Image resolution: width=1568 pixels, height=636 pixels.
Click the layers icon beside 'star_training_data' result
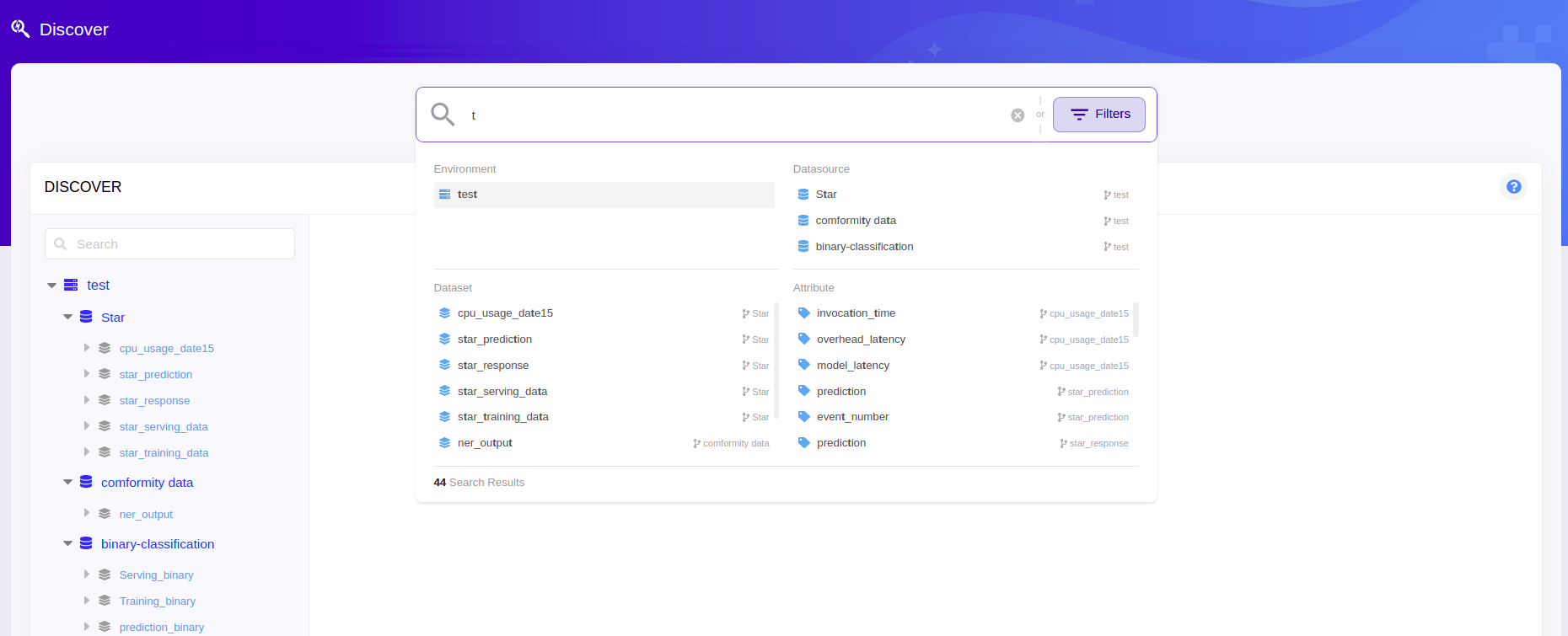coord(444,417)
